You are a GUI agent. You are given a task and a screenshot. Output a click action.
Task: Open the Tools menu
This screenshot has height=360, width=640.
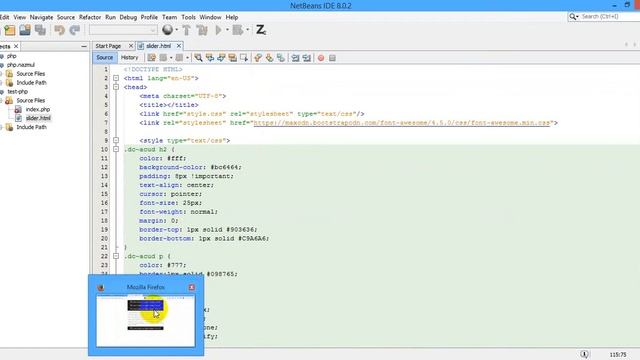(x=188, y=17)
